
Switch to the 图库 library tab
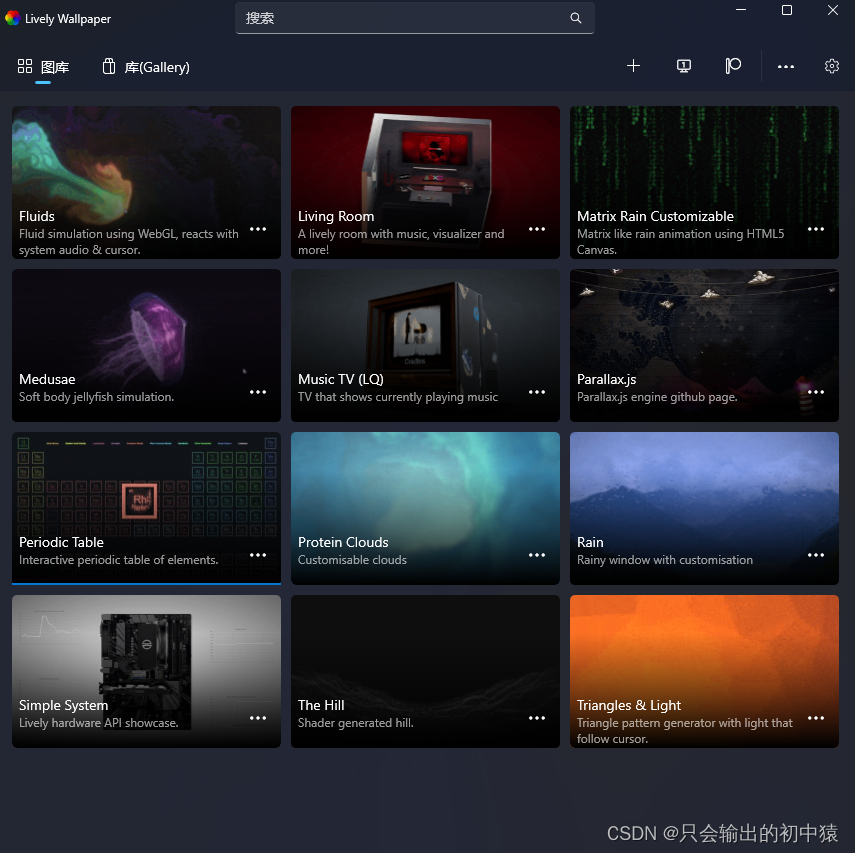point(43,67)
